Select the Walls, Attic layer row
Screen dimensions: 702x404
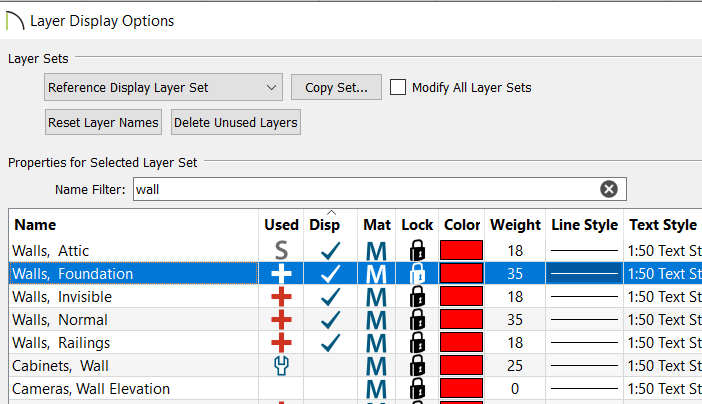point(355,251)
